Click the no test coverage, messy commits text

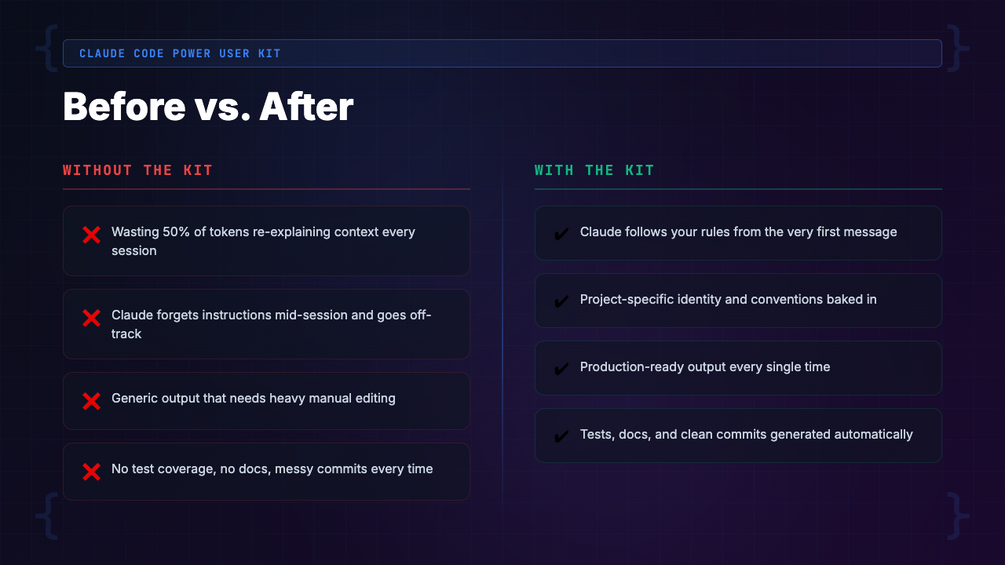pyautogui.click(x=271, y=468)
